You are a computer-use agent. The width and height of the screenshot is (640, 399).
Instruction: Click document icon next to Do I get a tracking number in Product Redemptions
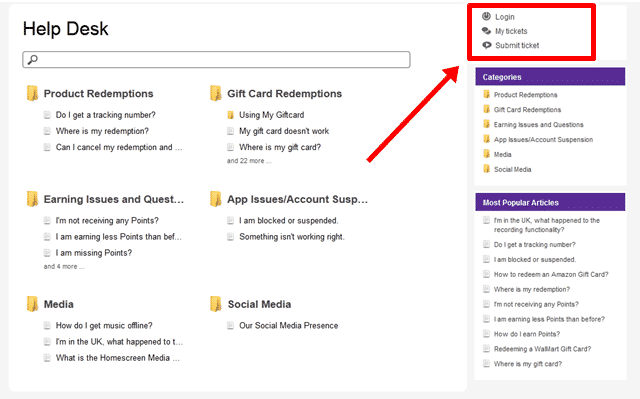(47, 115)
